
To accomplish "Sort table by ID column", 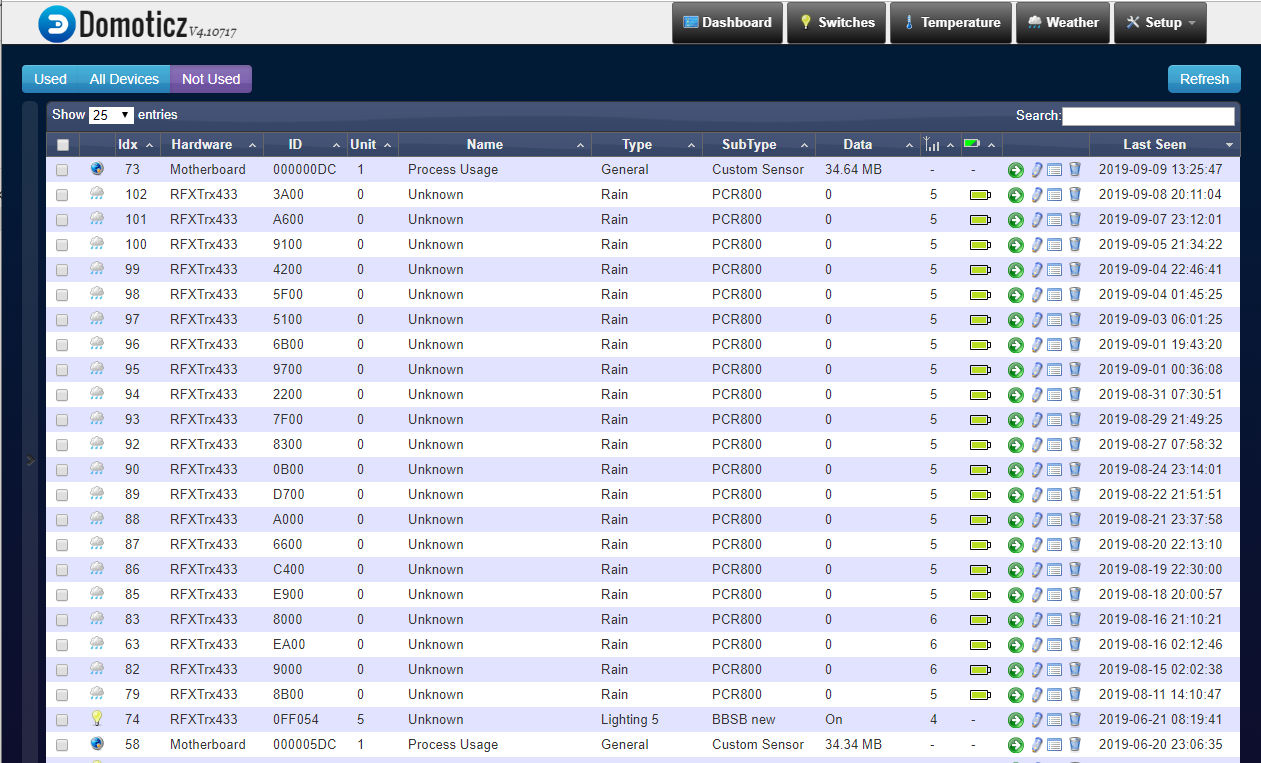I will 305,145.
